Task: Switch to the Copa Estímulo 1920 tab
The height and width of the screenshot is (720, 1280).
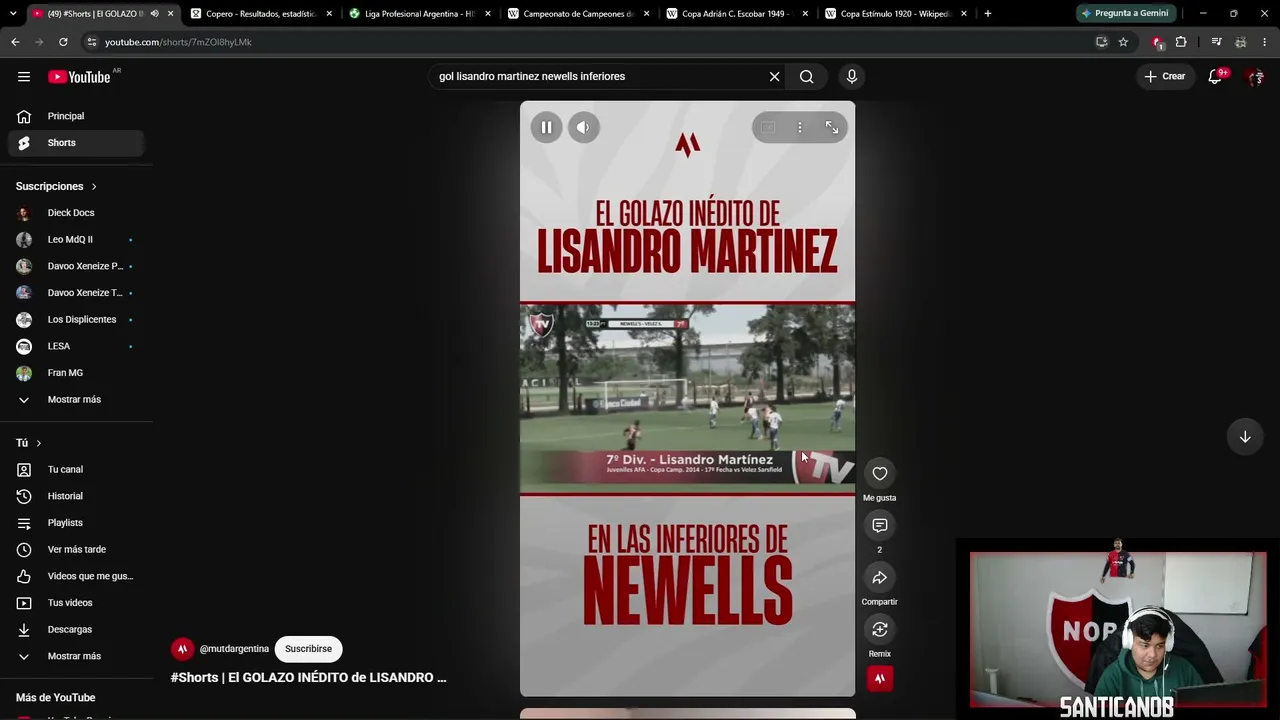Action: (896, 14)
